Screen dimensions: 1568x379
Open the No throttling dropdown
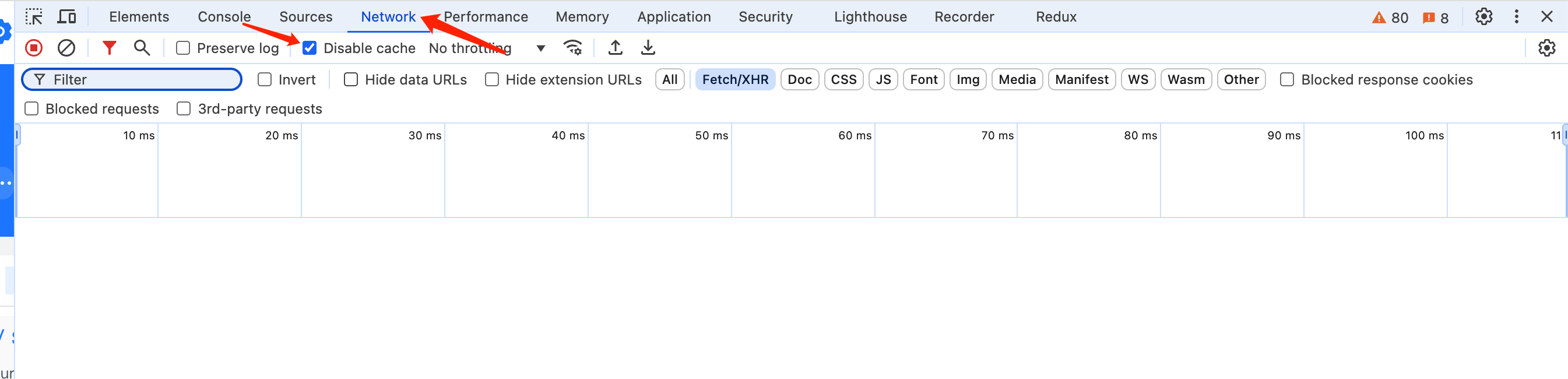pos(487,48)
